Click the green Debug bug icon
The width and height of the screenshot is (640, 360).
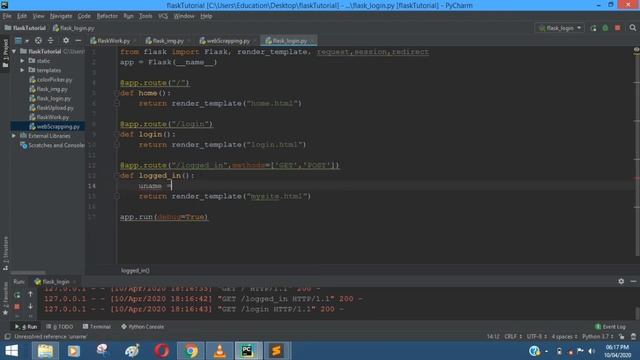(x=605, y=28)
